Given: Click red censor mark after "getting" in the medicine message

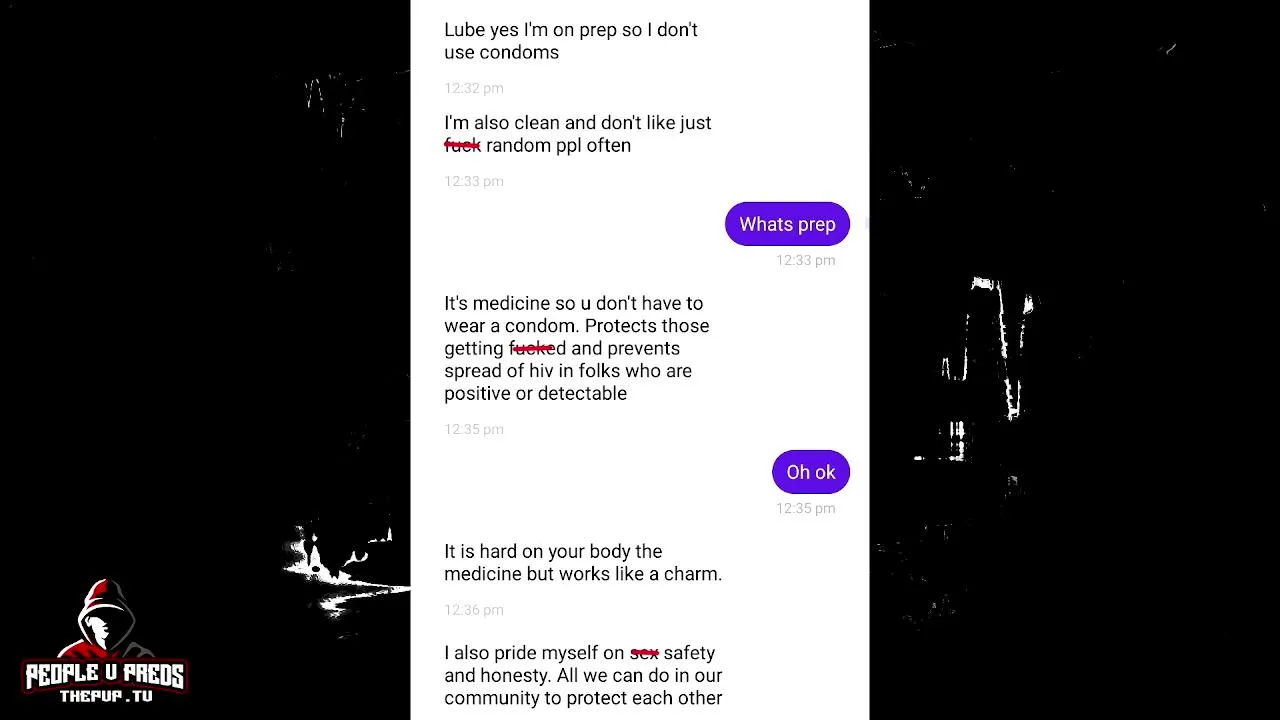Looking at the screenshot, I should (531, 349).
